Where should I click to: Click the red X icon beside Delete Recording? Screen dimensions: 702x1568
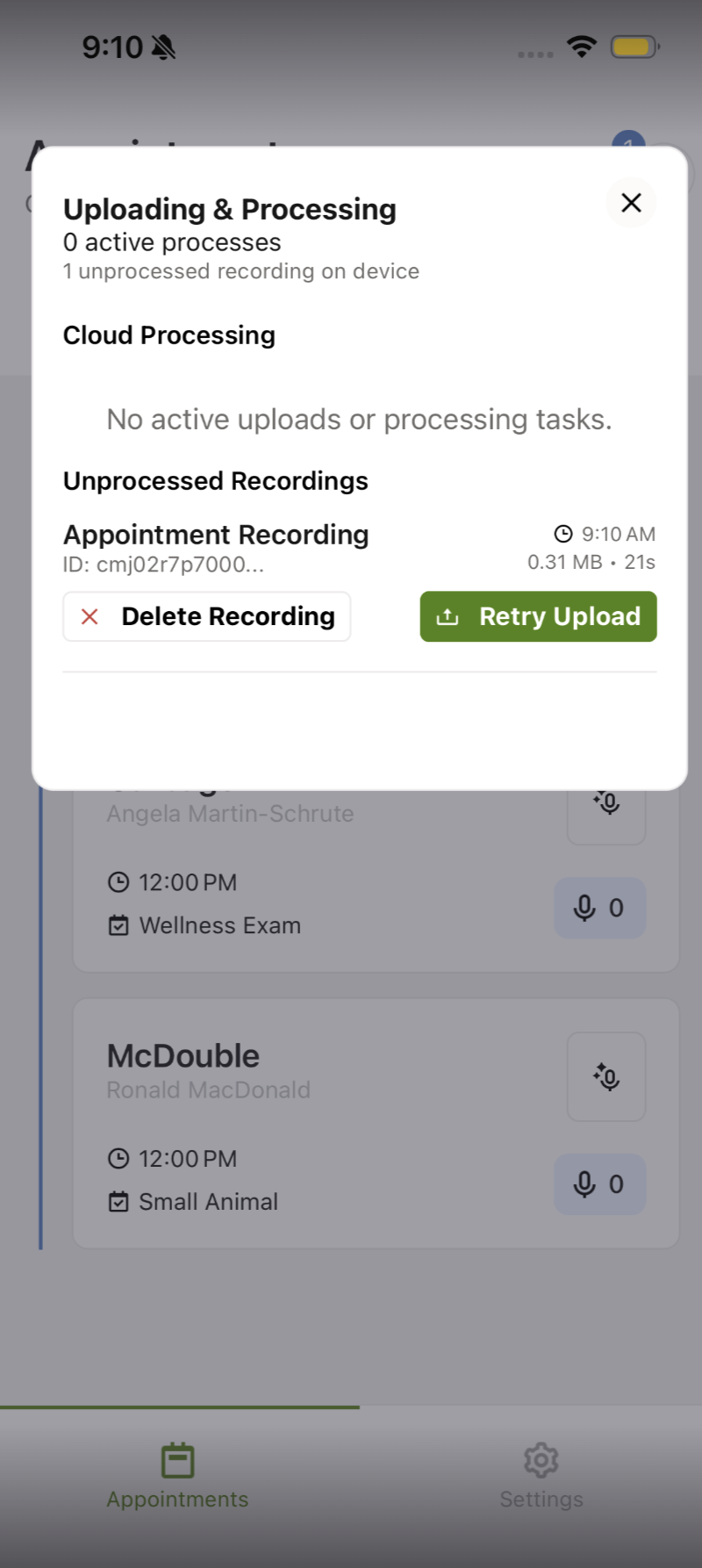pos(90,616)
